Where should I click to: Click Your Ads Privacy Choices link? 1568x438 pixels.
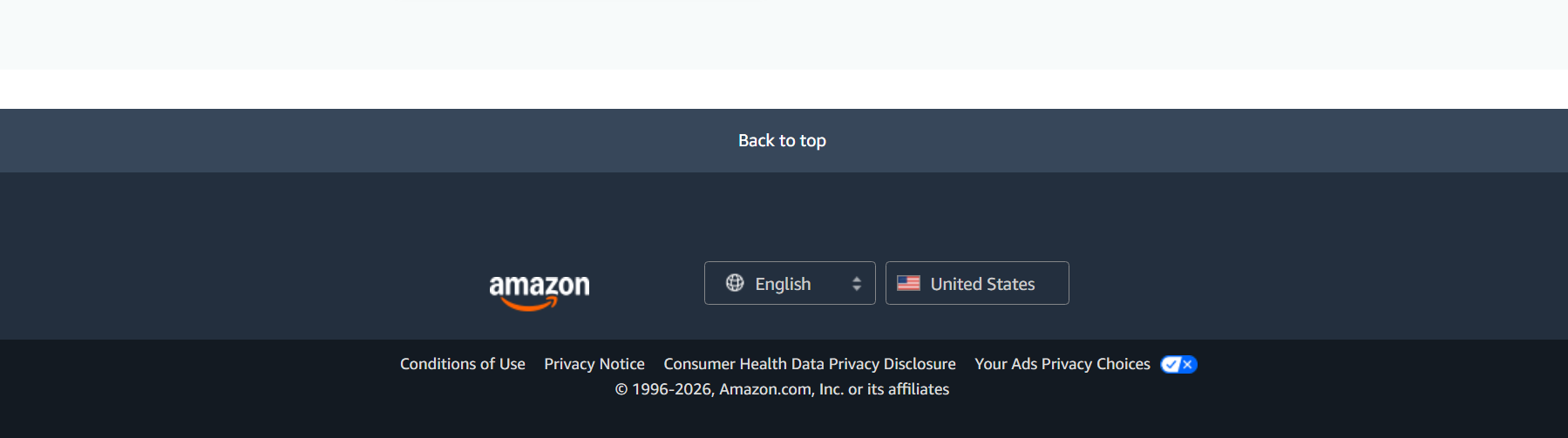[x=1062, y=364]
